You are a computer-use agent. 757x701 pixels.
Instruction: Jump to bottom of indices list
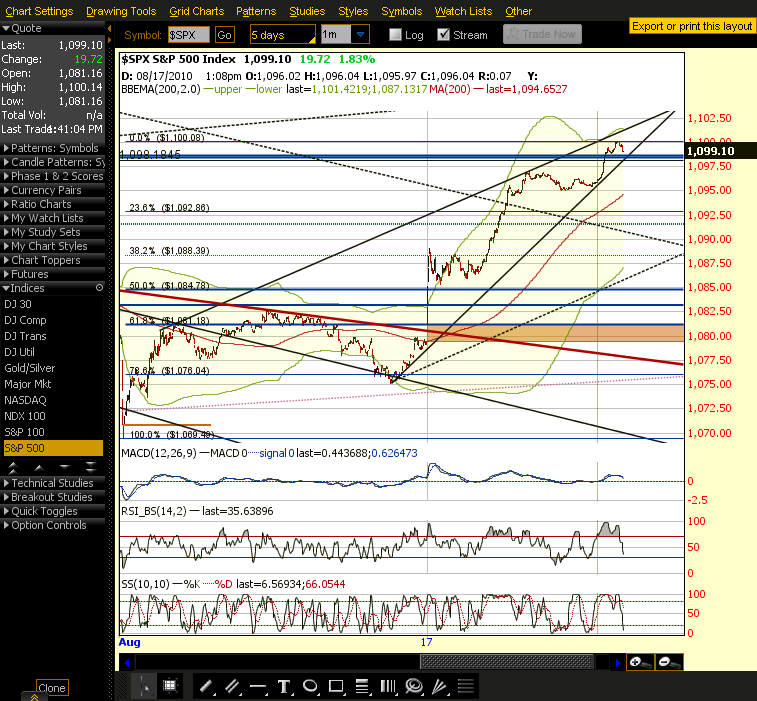pyautogui.click(x=91, y=467)
